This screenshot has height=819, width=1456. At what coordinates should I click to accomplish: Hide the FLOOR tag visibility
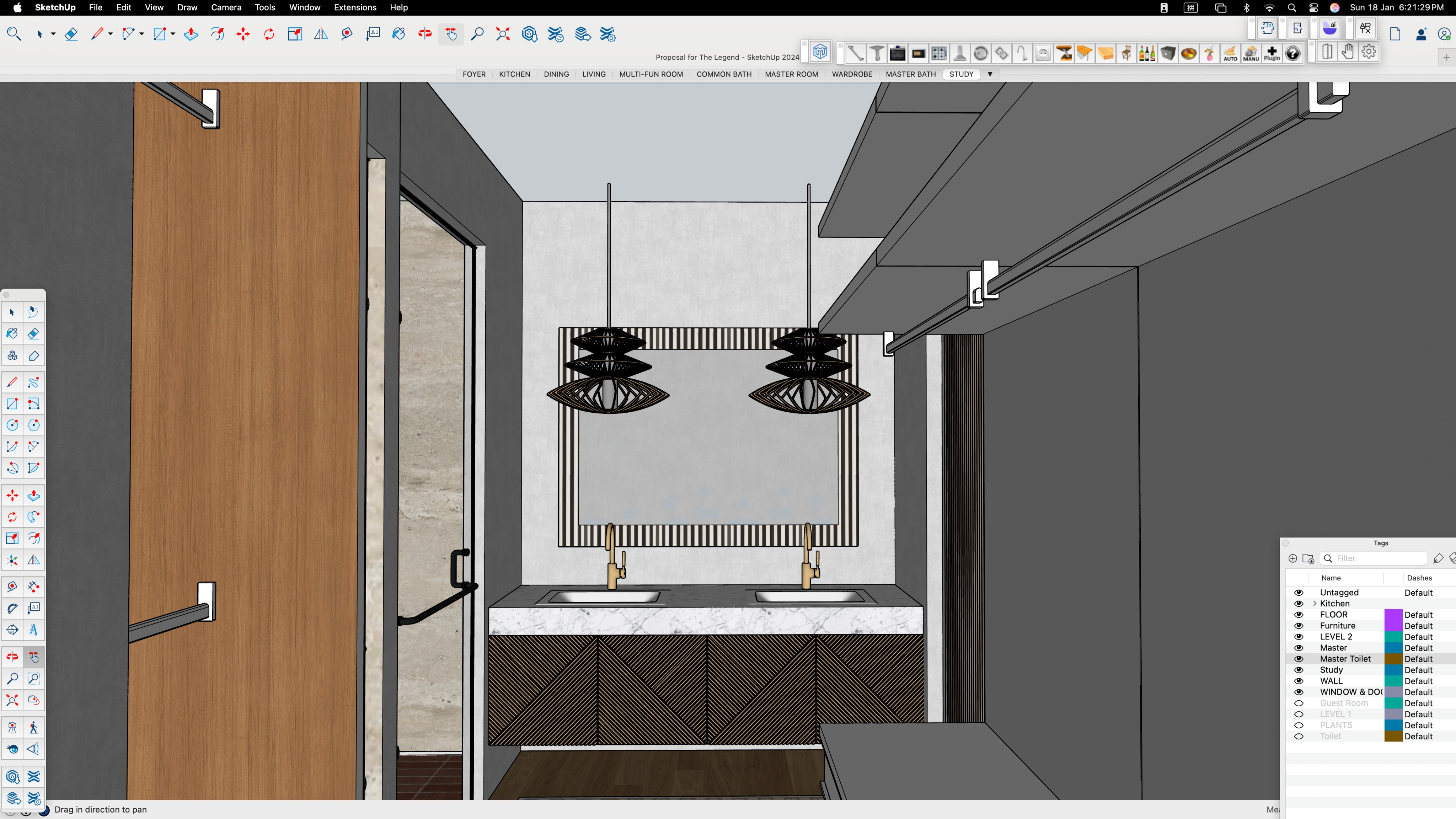coord(1299,614)
